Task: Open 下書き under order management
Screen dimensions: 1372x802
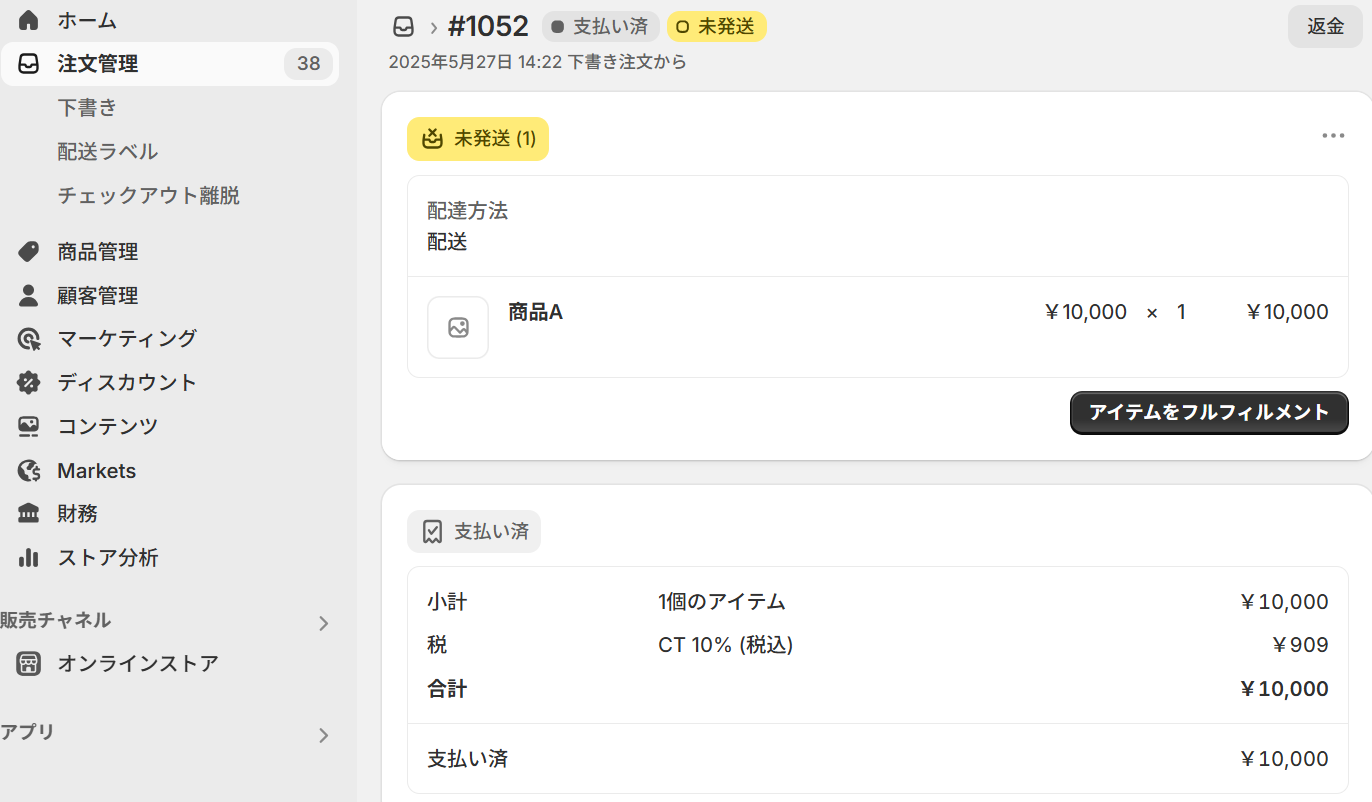Action: click(x=87, y=108)
